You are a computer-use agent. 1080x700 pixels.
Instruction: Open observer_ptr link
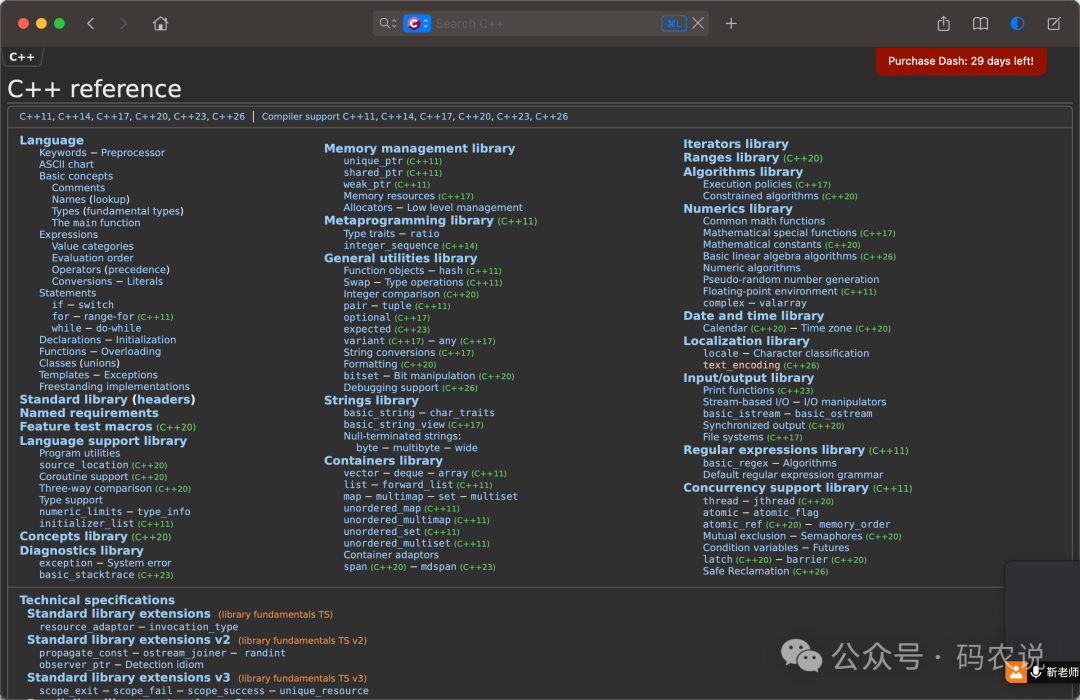[x=74, y=665]
